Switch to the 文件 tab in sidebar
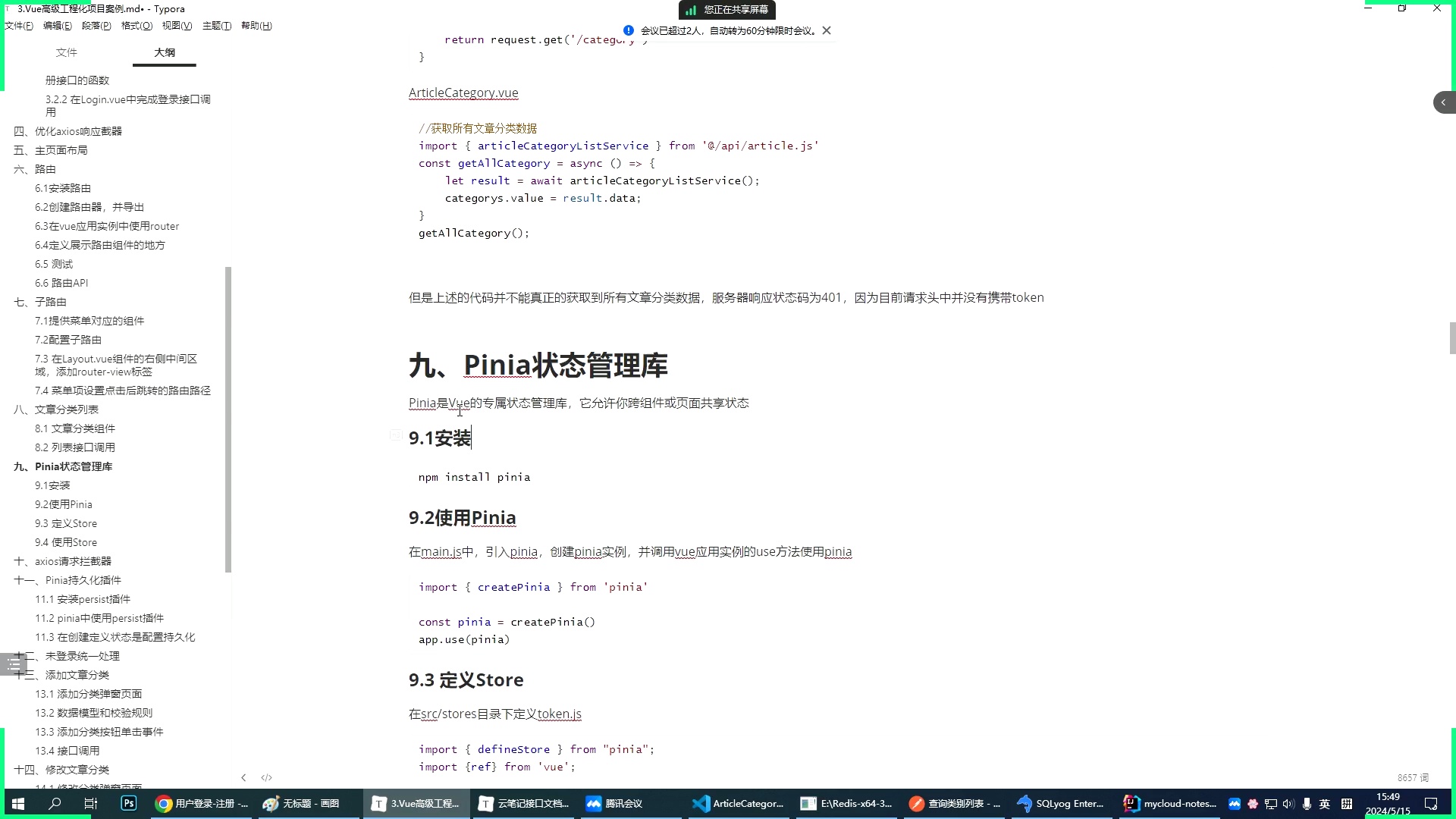Screen dimensions: 1456x819 coord(67,52)
